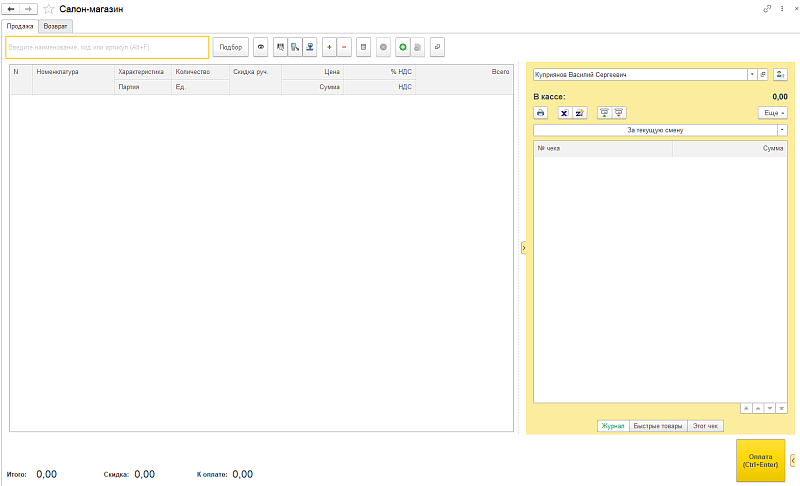Image resolution: width=800 pixels, height=486 pixels.
Task: Switch to the Возврат tab
Action: [x=56, y=25]
